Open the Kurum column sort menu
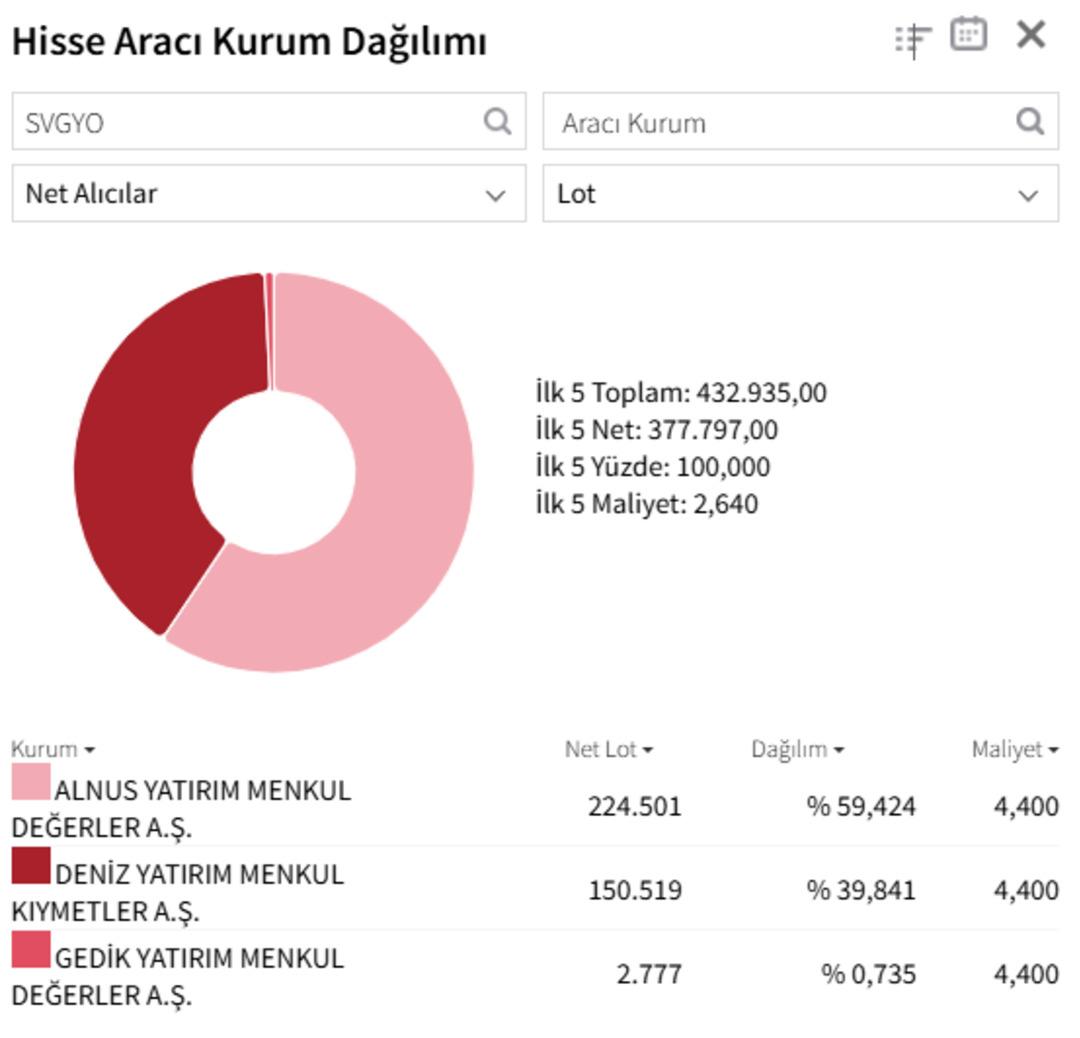Screen dimensions: 1080x1038 (x=52, y=746)
